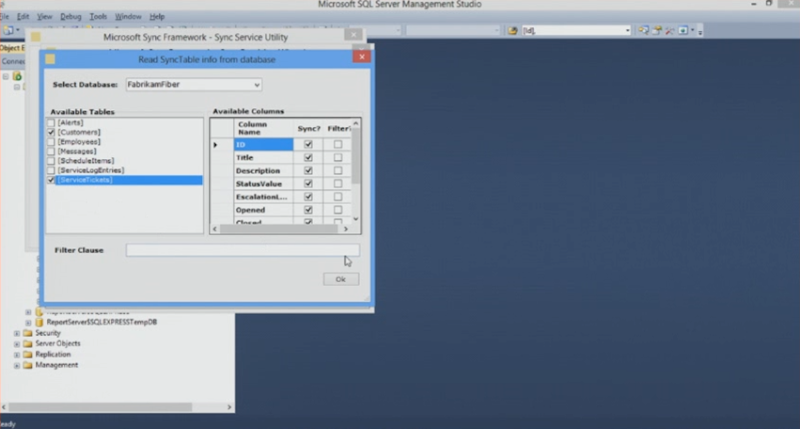The height and width of the screenshot is (429, 800).
Task: Check the [Employees] table checkbox
Action: [51, 142]
